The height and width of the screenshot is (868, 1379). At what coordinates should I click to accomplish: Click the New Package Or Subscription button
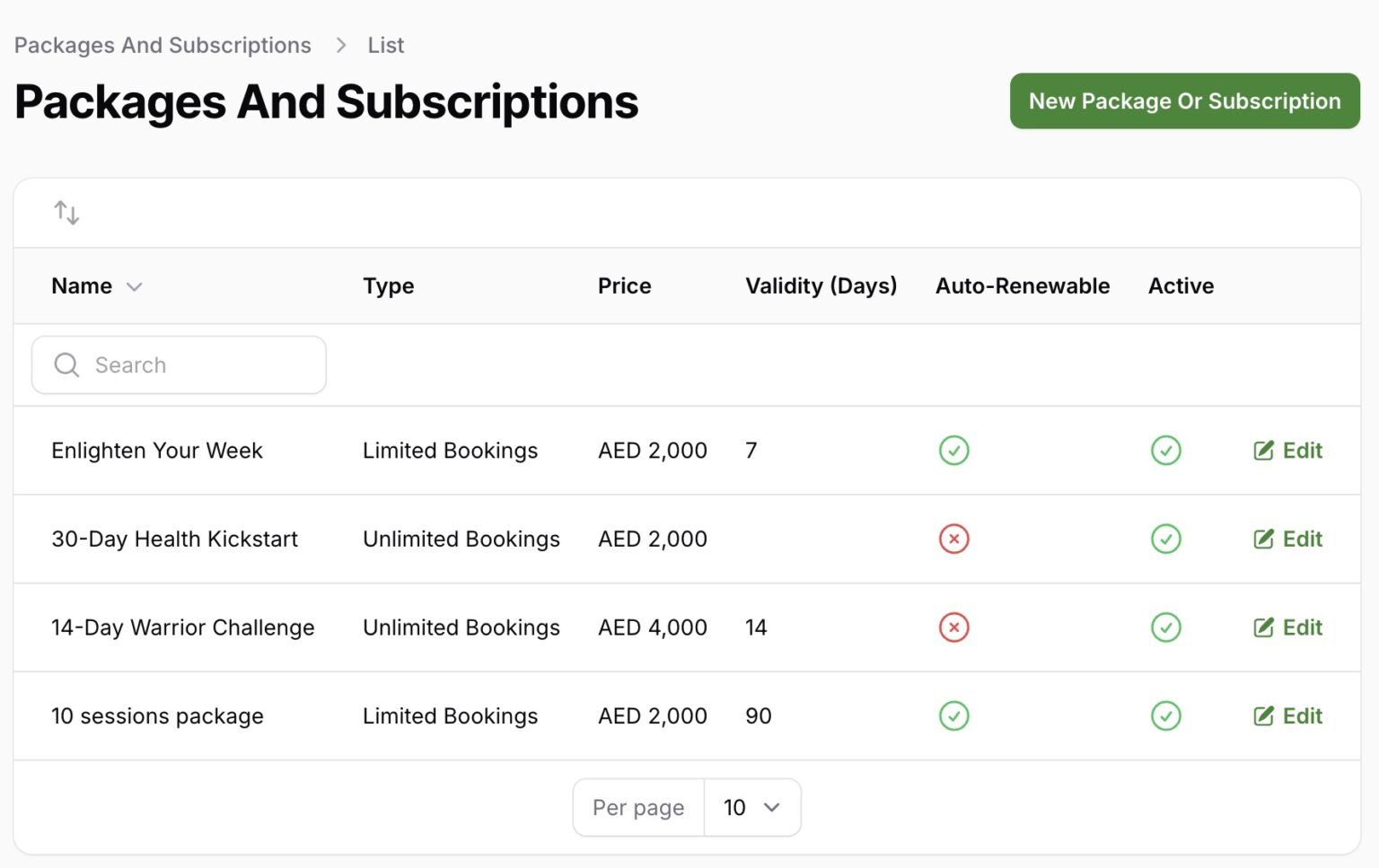(x=1183, y=101)
